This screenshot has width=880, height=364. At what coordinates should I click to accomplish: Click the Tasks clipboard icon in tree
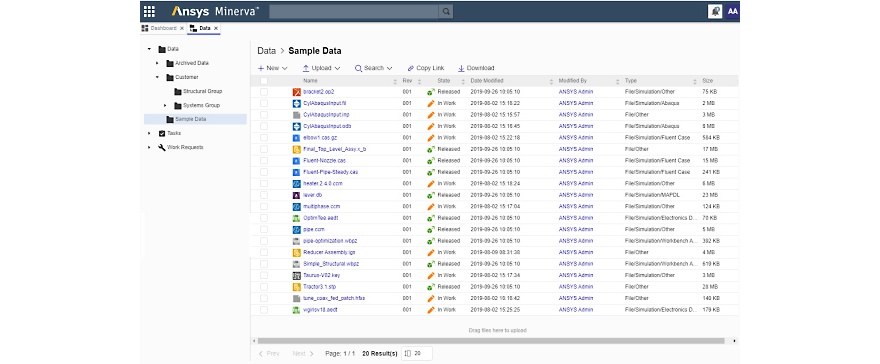(x=162, y=133)
